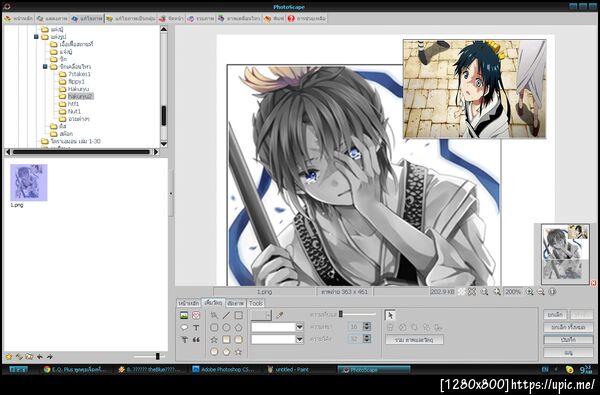Pick the outlined circle shape tool
Image resolution: width=600 pixels, height=395 pixels.
point(227,328)
